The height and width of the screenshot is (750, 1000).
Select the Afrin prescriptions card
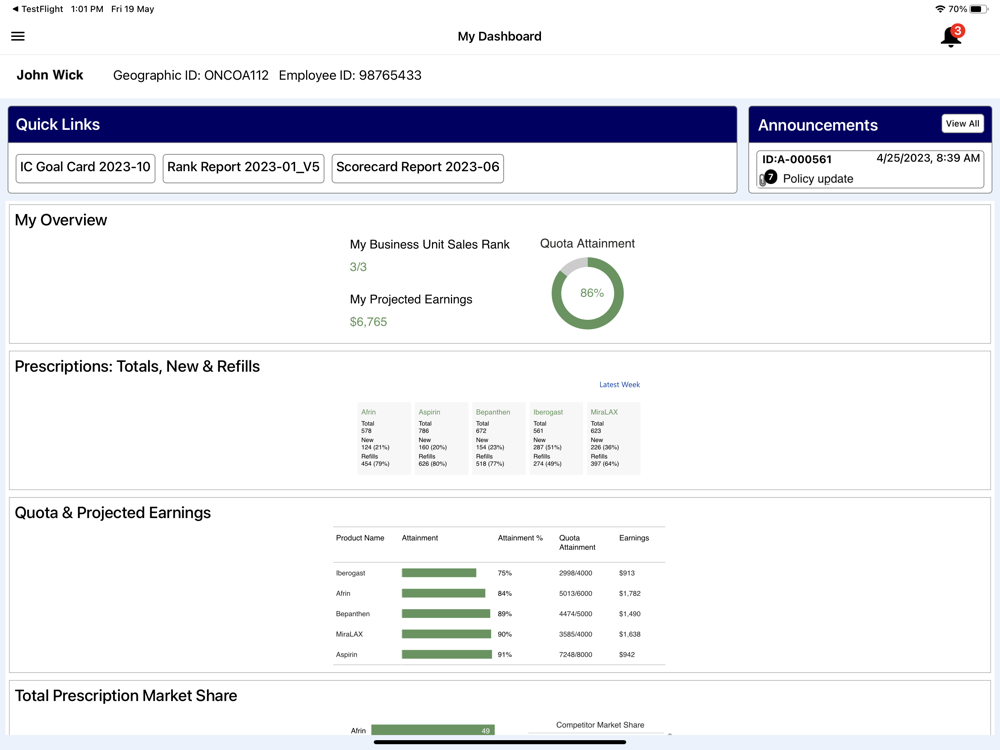(x=384, y=438)
